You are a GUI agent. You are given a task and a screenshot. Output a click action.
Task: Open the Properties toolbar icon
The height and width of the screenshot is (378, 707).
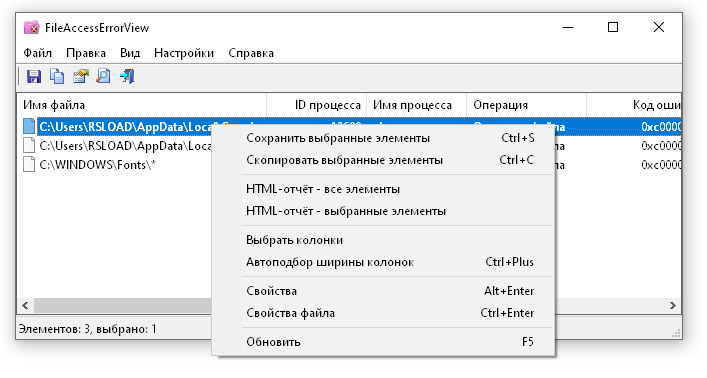80,76
